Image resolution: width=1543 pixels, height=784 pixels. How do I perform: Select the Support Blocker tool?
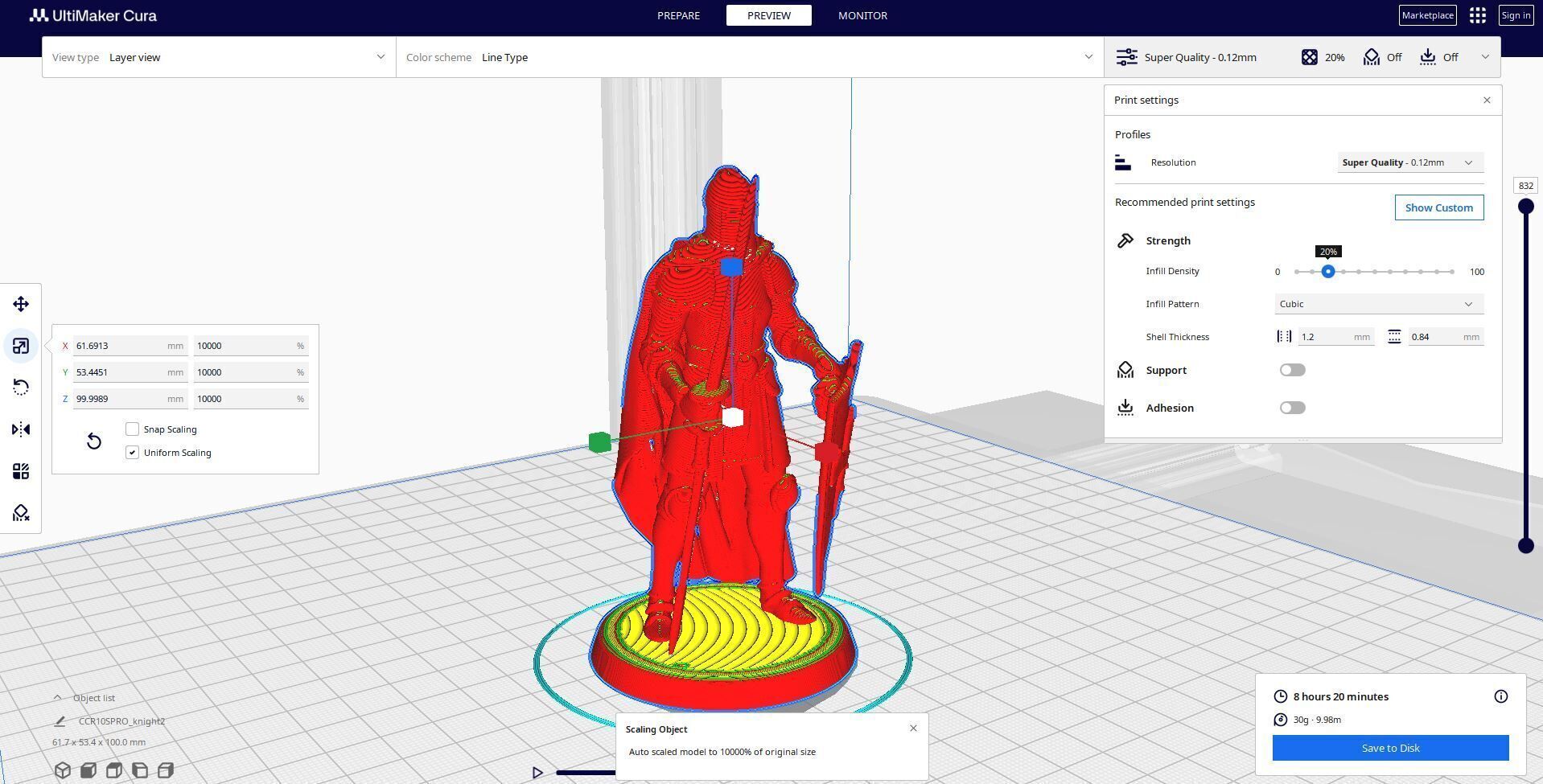click(21, 513)
